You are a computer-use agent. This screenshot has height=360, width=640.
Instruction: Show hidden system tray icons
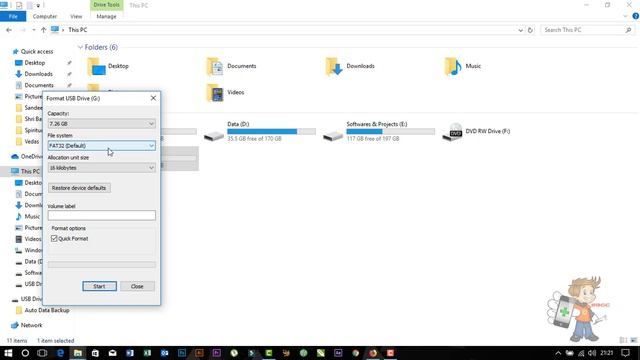coord(558,353)
